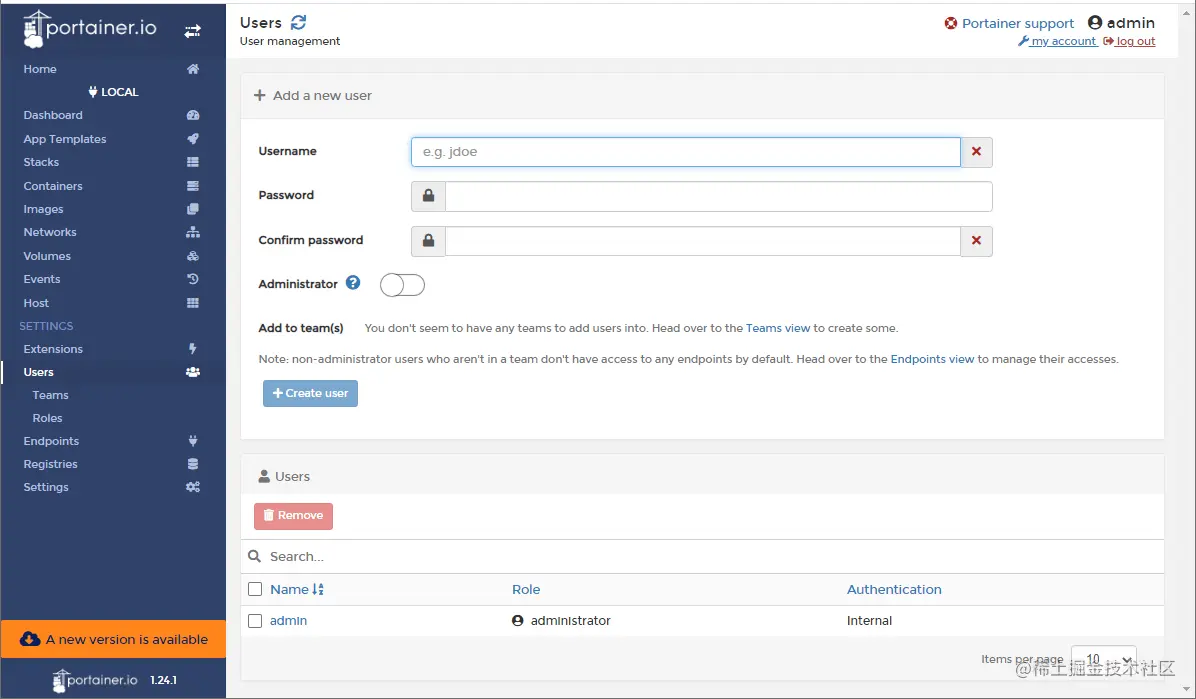This screenshot has height=699, width=1196.
Task: Click the portainer.io logo at top of sidebar
Action: click(90, 29)
